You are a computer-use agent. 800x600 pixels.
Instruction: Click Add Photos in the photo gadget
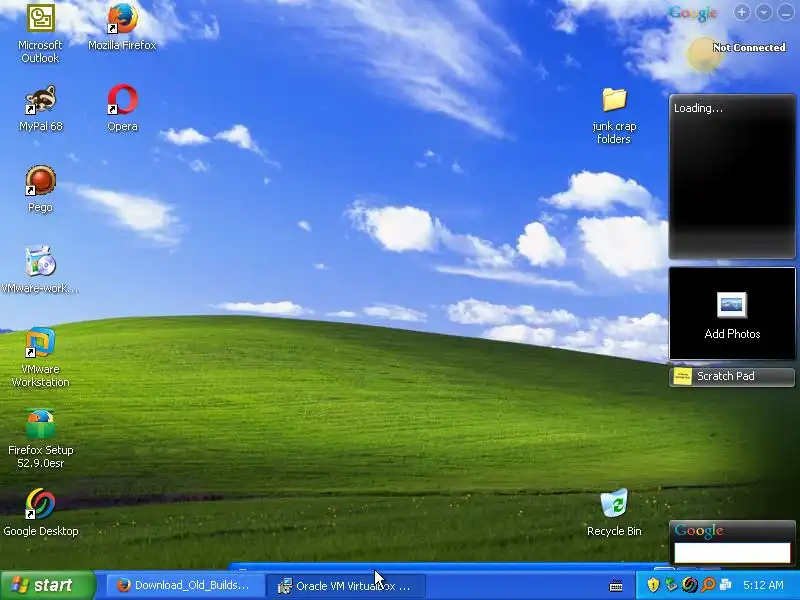(x=732, y=334)
